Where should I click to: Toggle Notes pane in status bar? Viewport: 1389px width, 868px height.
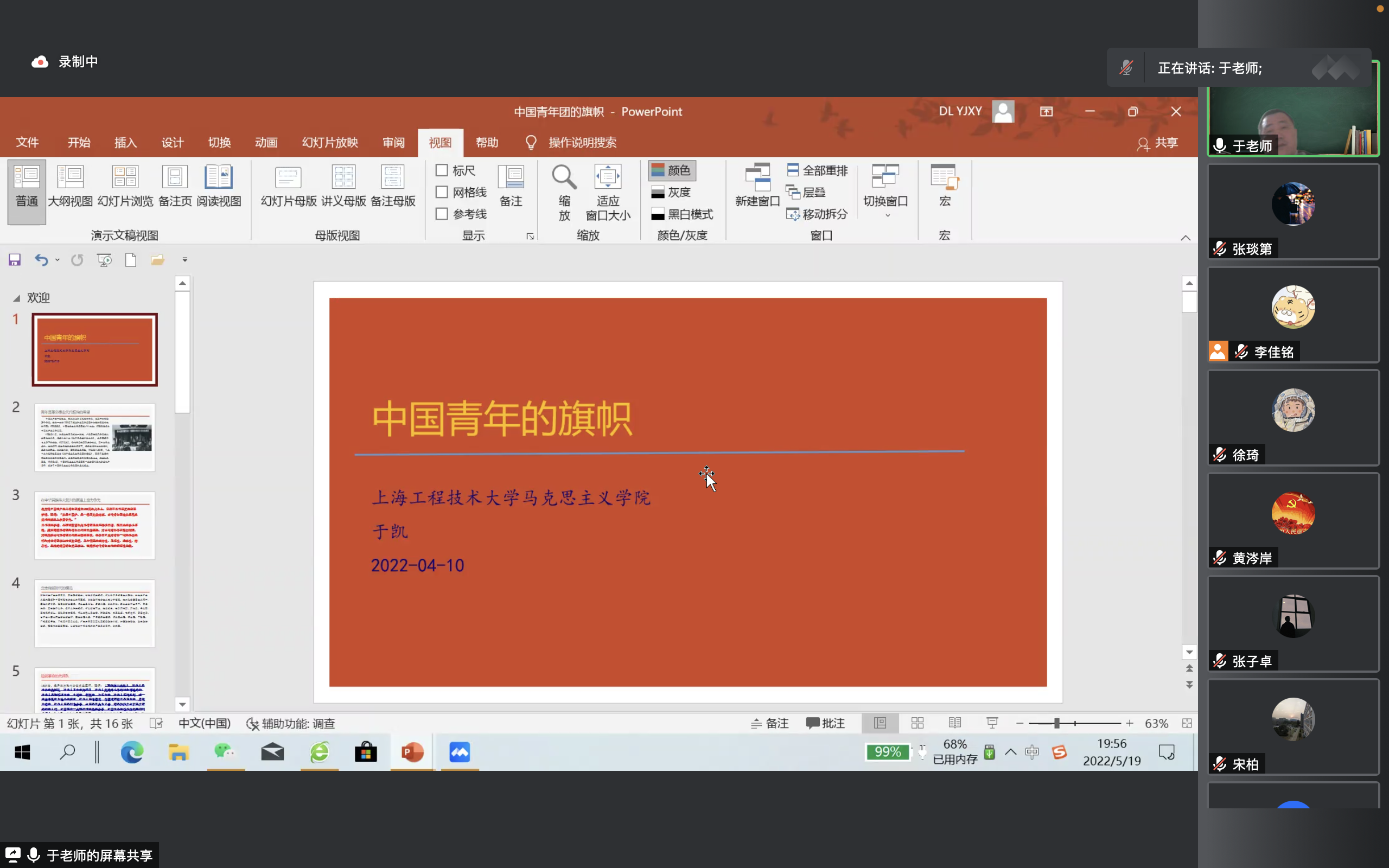coord(770,723)
